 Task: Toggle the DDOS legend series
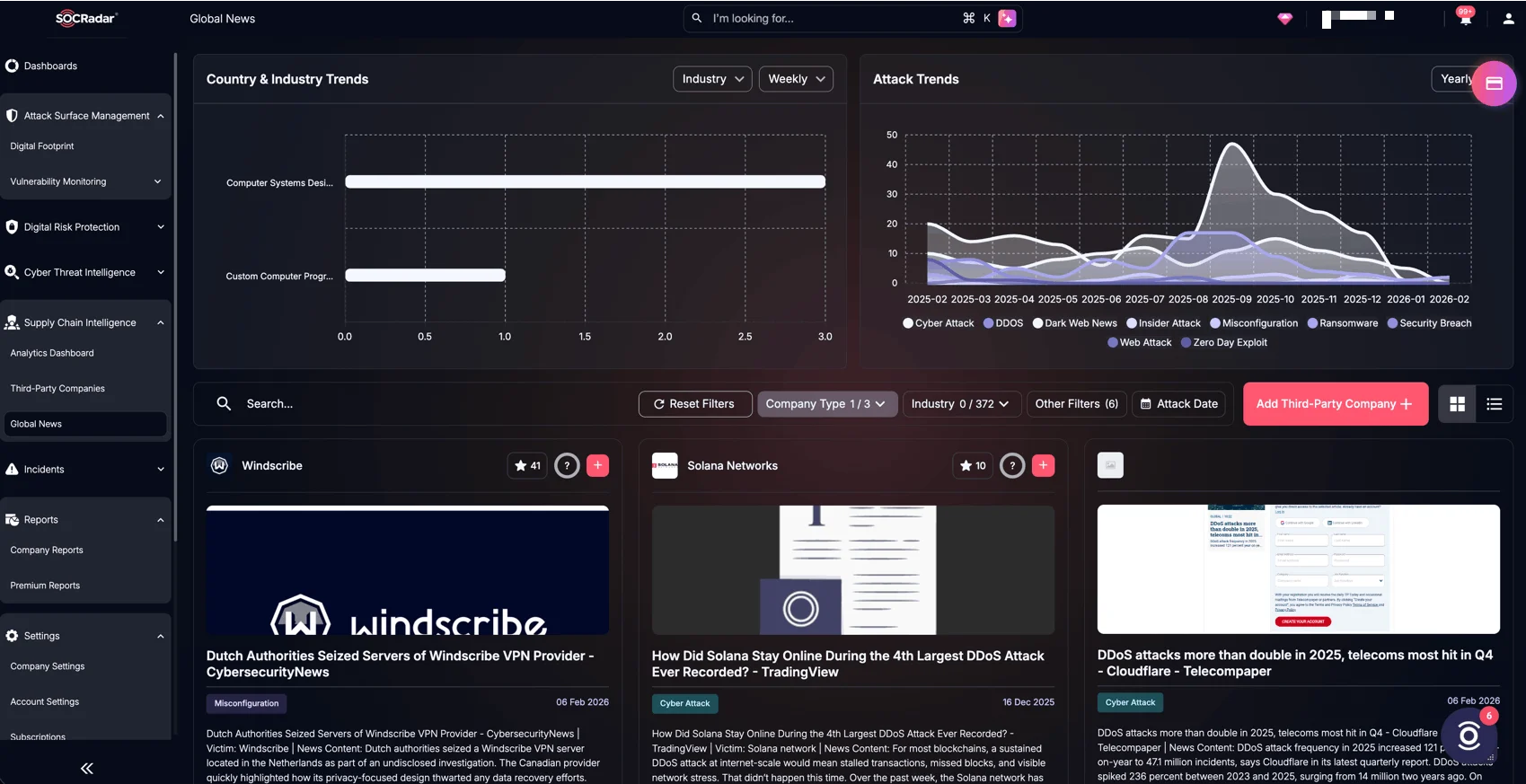[1003, 323]
